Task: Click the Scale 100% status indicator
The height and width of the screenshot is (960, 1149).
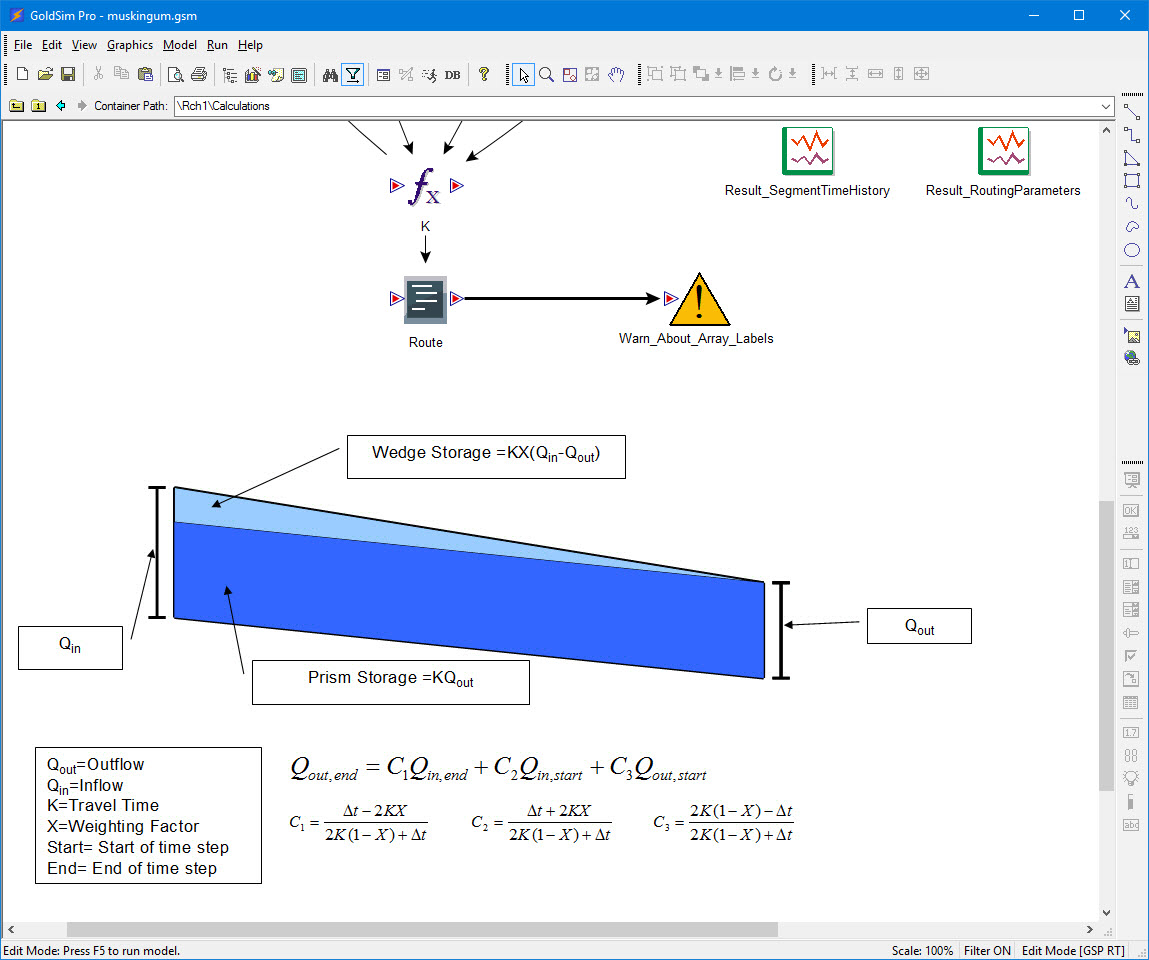Action: [x=921, y=950]
